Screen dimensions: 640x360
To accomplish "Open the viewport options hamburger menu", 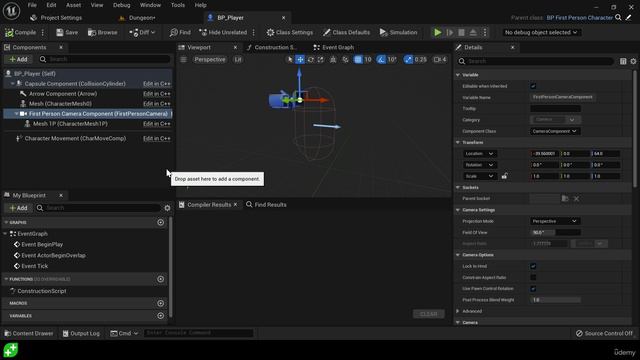I will [x=184, y=60].
